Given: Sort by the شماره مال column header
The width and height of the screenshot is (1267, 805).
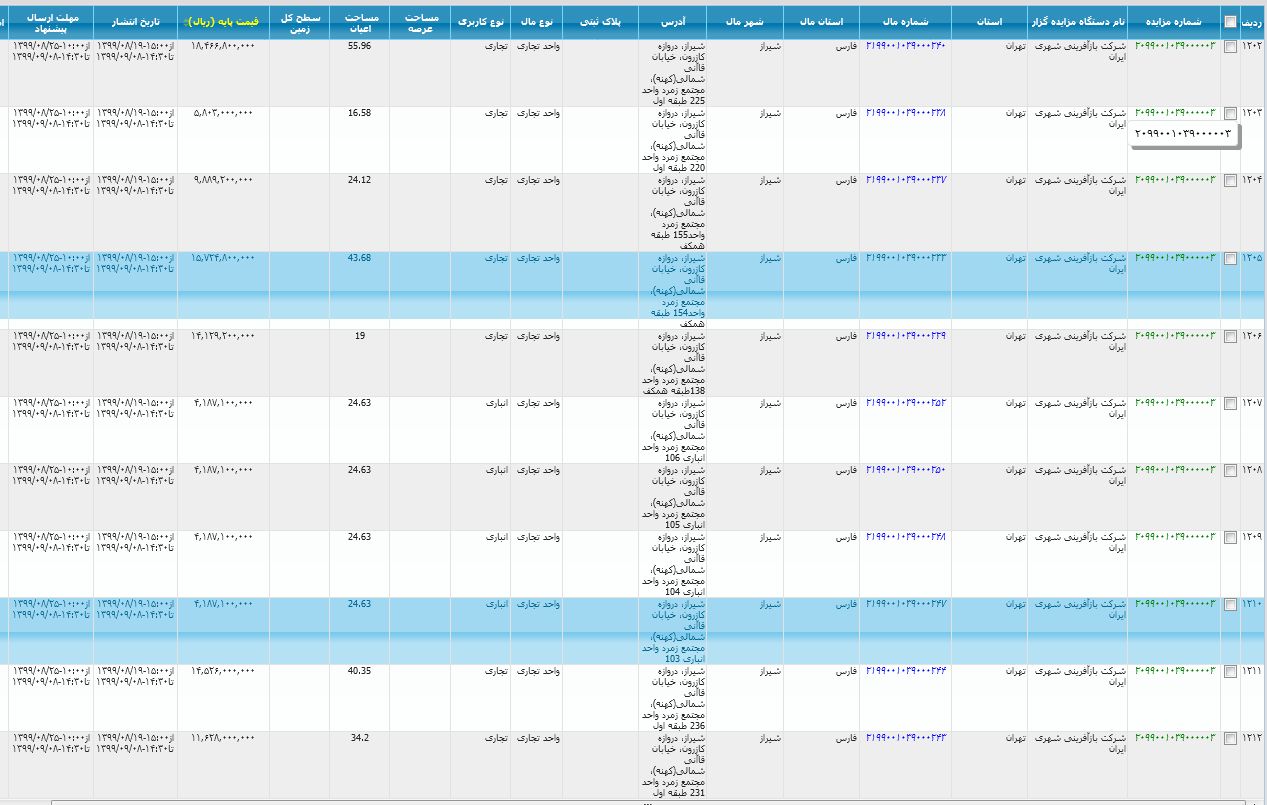Looking at the screenshot, I should pyautogui.click(x=906, y=20).
